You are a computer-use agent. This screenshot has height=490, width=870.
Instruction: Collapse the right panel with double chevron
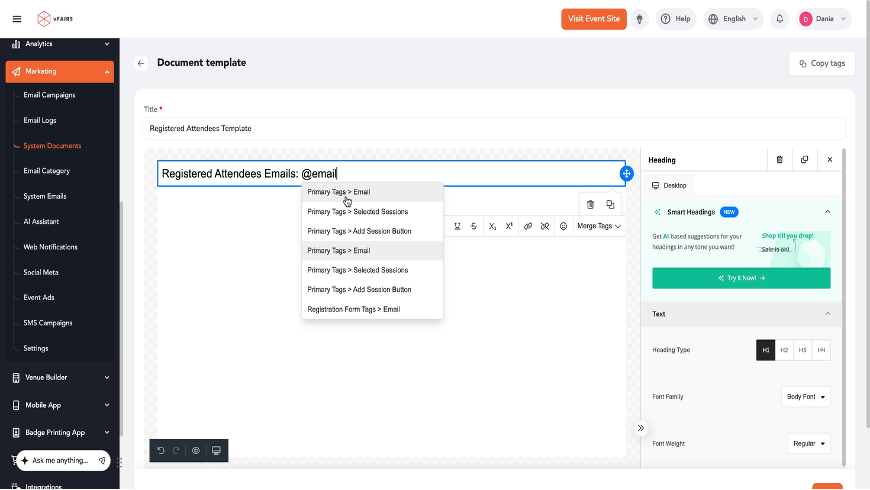641,428
